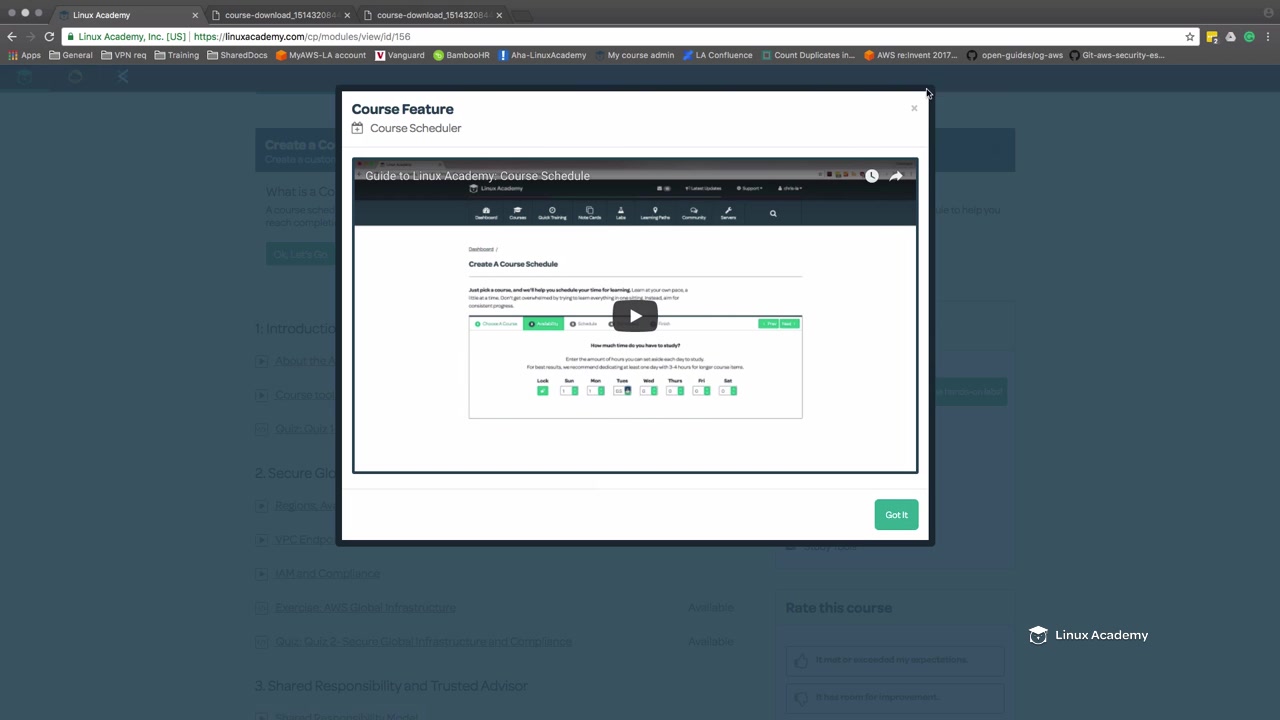
Task: Close the last course-download tab
Action: pyautogui.click(x=499, y=15)
